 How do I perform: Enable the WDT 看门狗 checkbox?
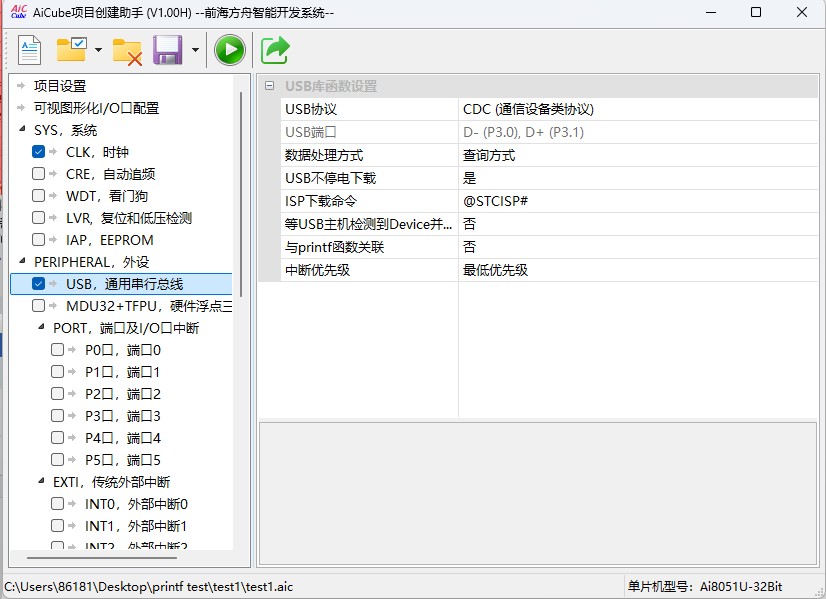[39, 196]
